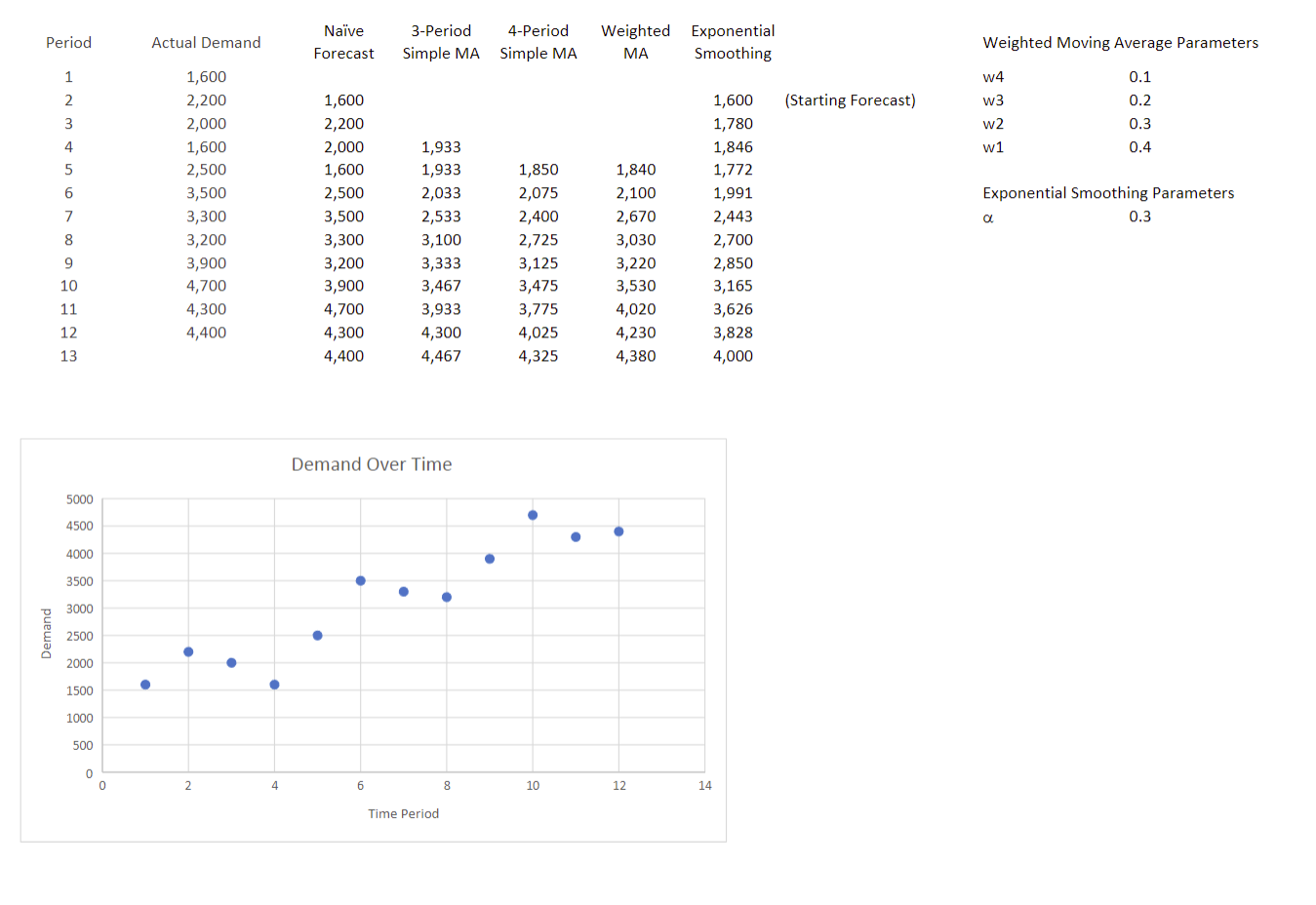
Task: Click actual demand for period 9
Action: [x=206, y=263]
